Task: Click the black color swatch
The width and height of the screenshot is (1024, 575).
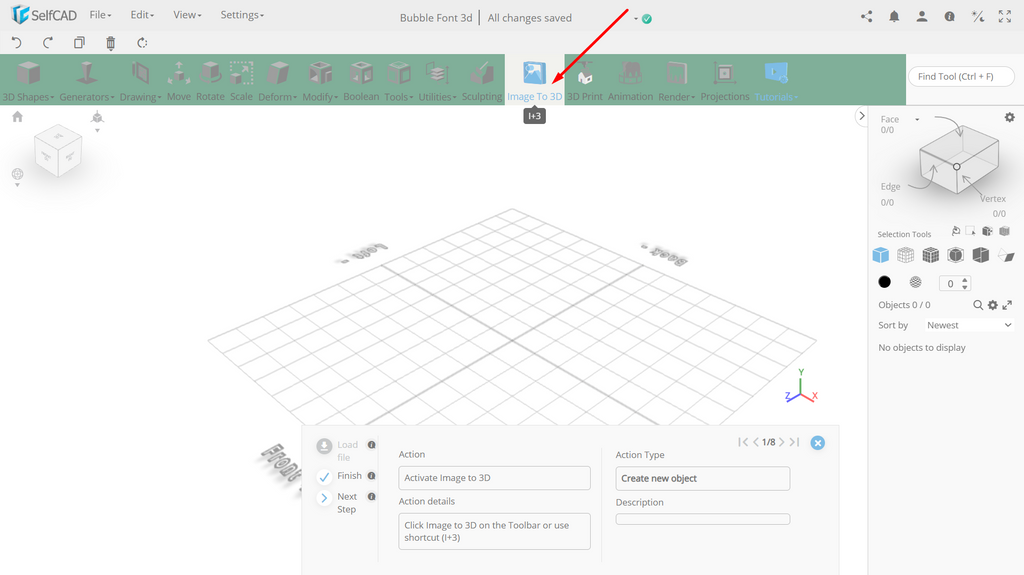Action: click(884, 282)
